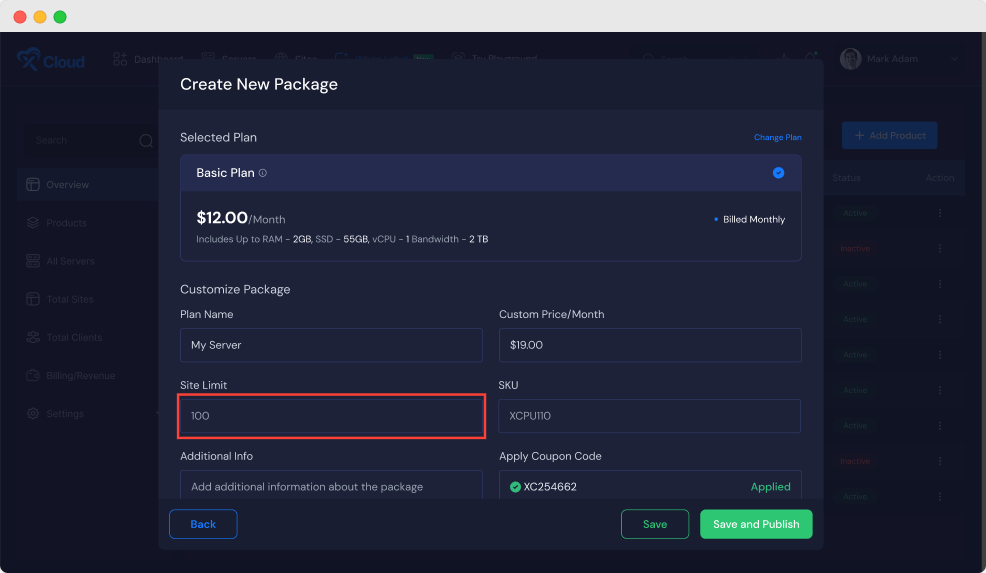Viewport: 986px width, 573px height.
Task: Click the Overview icon in the sidebar
Action: 33,185
